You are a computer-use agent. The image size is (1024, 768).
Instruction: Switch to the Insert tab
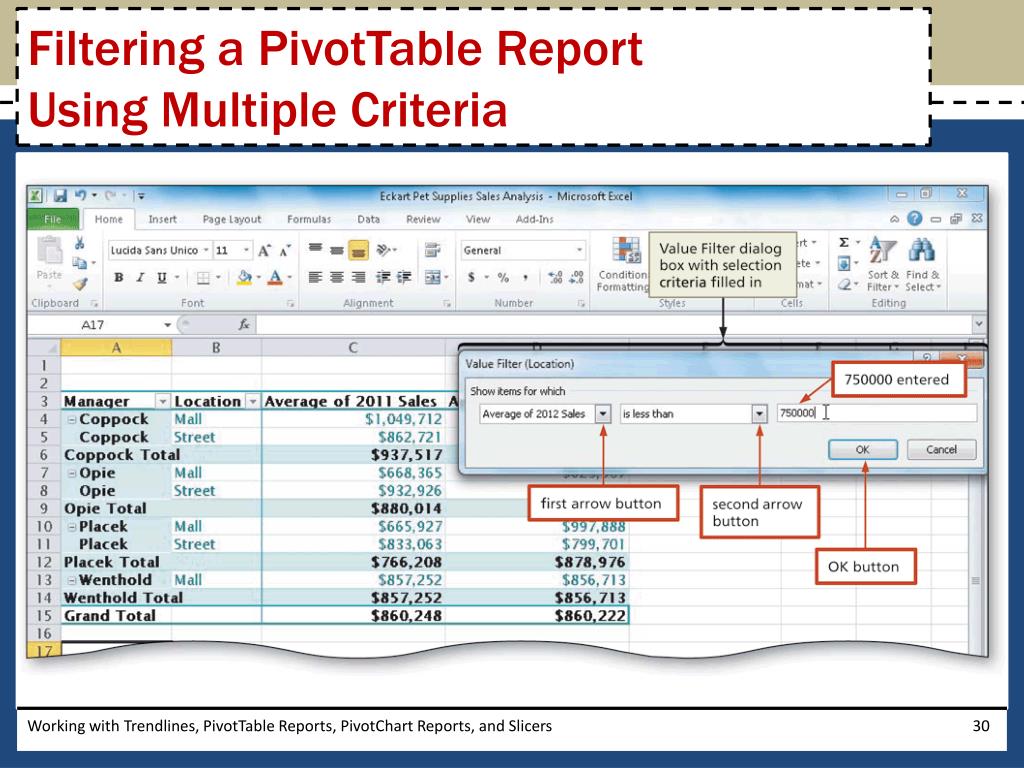tap(162, 219)
